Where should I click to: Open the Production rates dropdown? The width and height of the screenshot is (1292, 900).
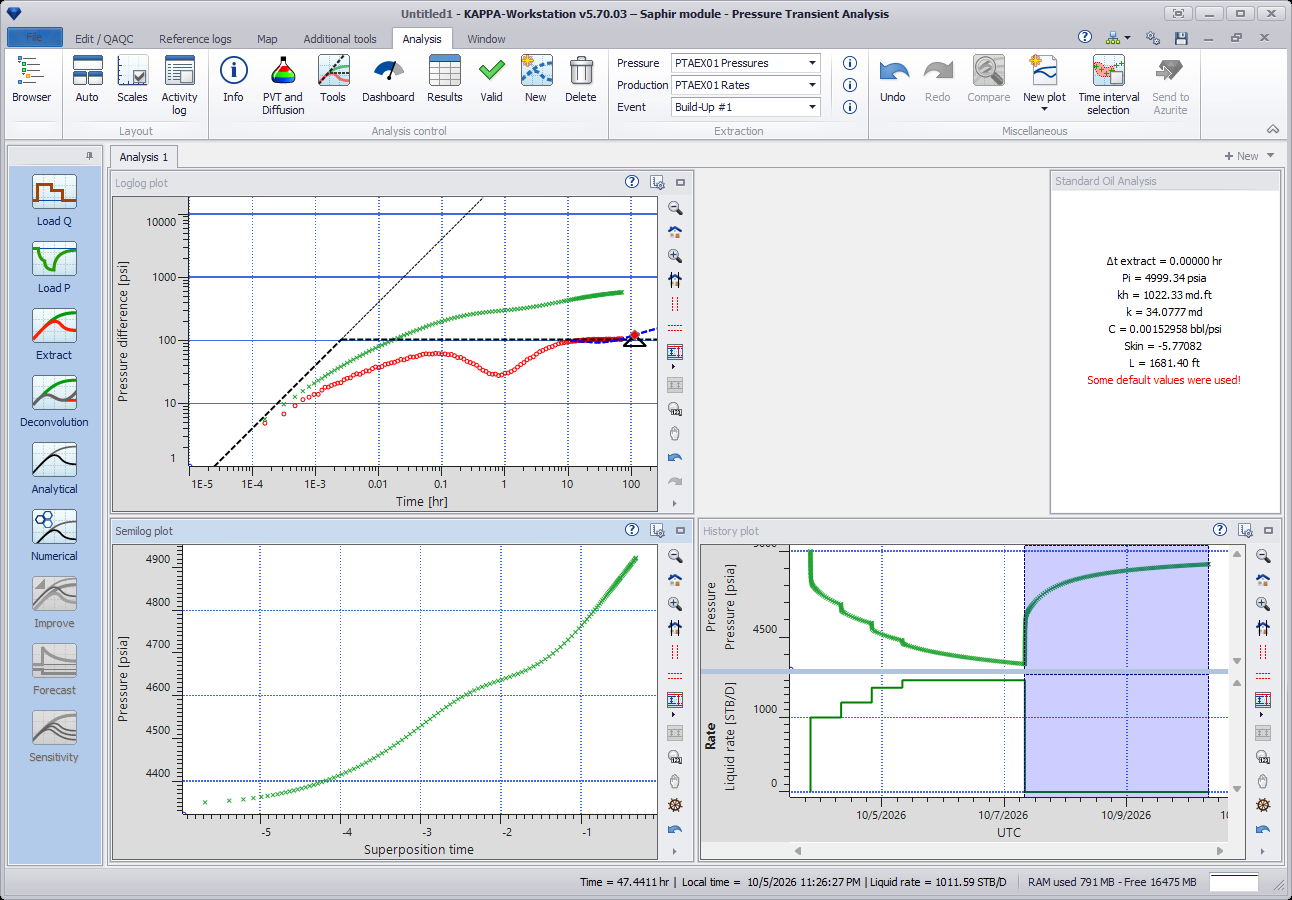tap(812, 85)
